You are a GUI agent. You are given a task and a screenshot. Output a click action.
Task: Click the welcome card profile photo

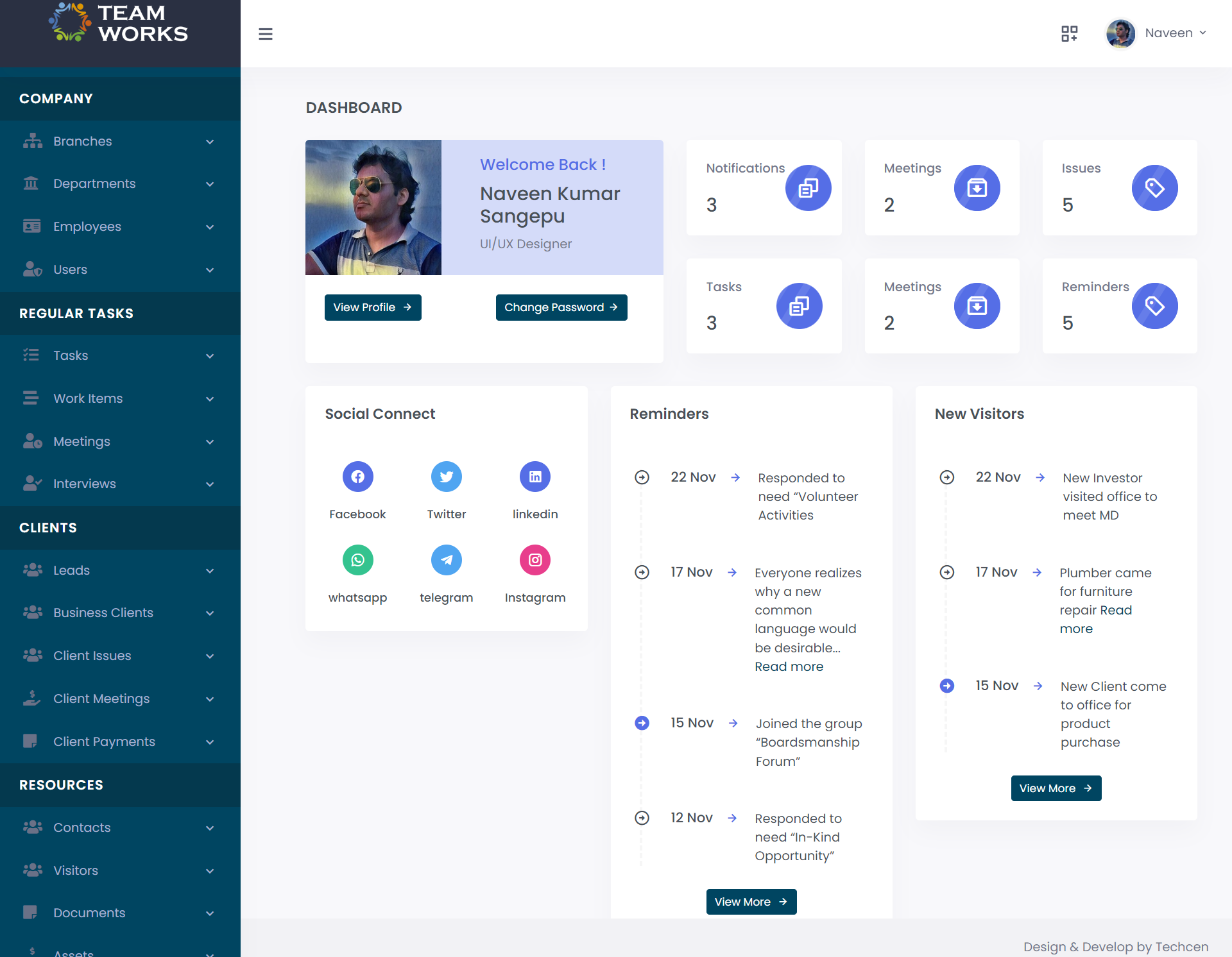(373, 207)
